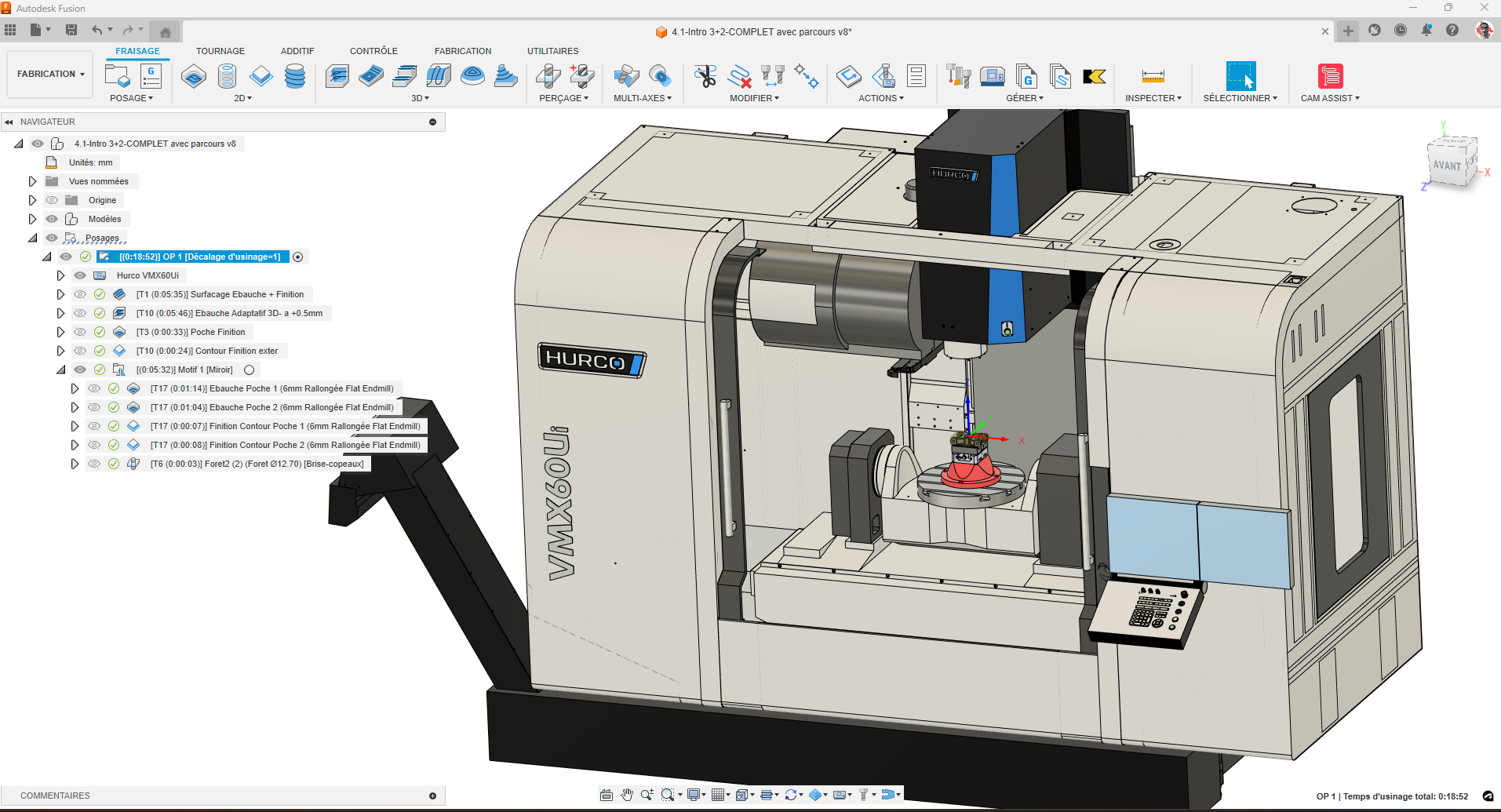Open the FABRICATION workspace dropdown
Viewport: 1501px width, 812px height.
[x=50, y=74]
